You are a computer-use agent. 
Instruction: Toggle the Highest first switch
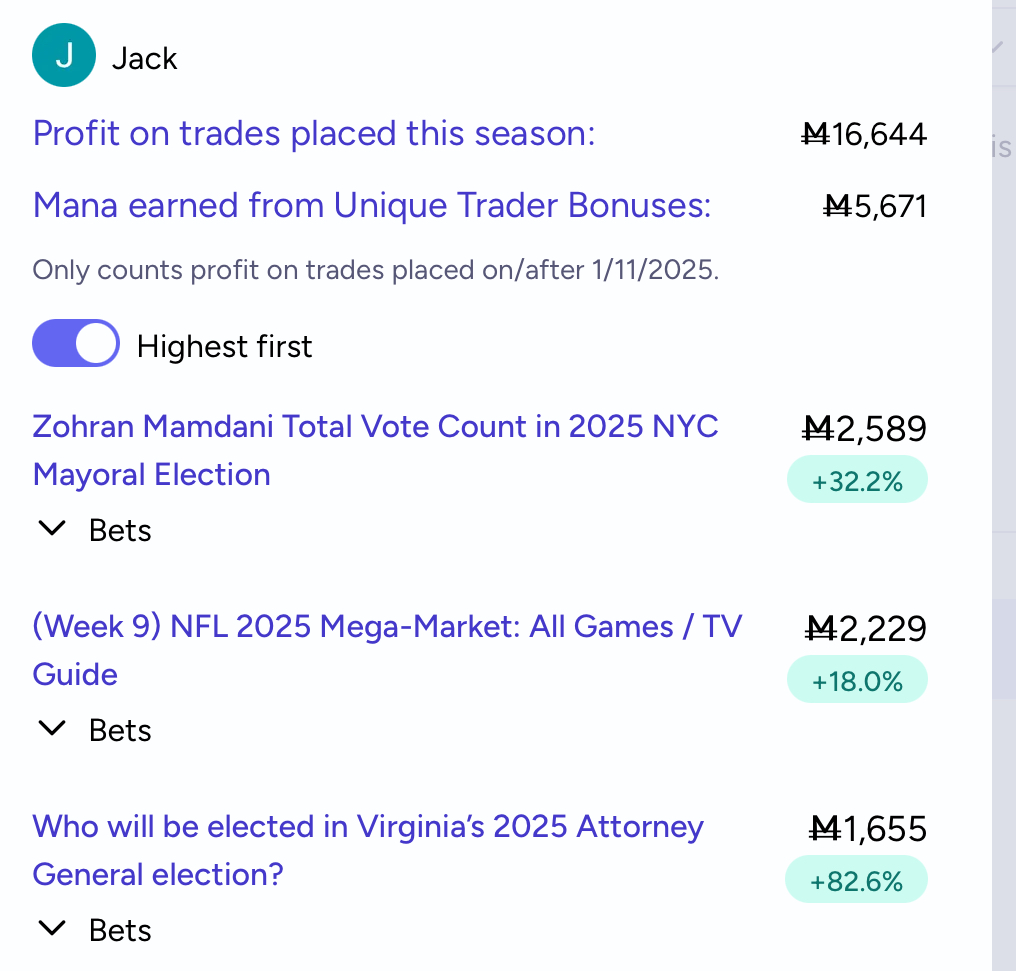coord(76,345)
